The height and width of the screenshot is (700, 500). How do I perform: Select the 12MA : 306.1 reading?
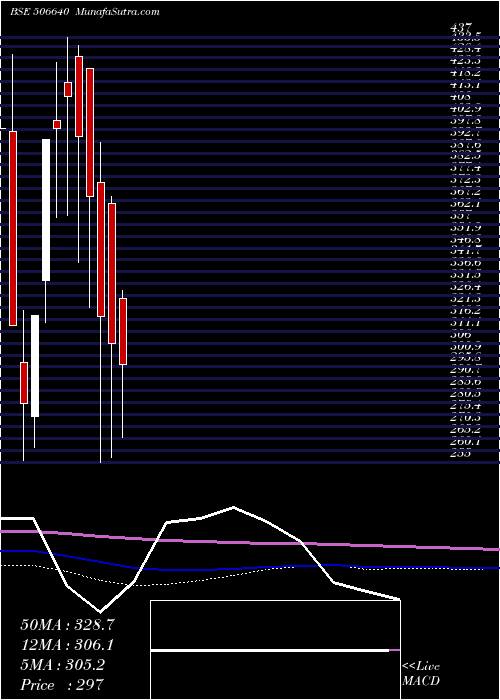(x=67, y=644)
